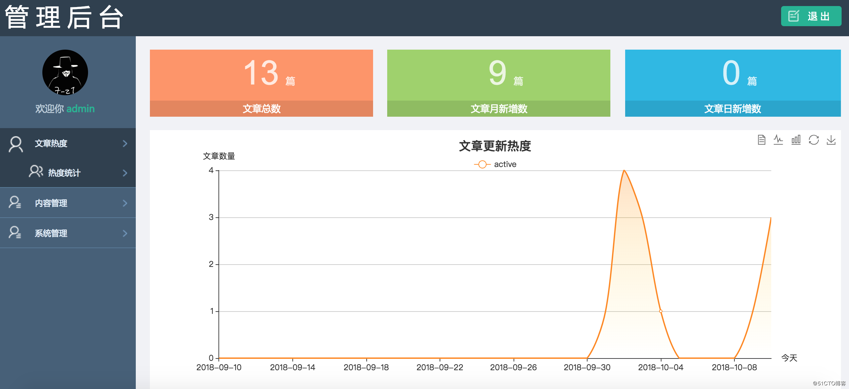Click the 2018-09-30 axis label
The height and width of the screenshot is (389, 849).
587,367
